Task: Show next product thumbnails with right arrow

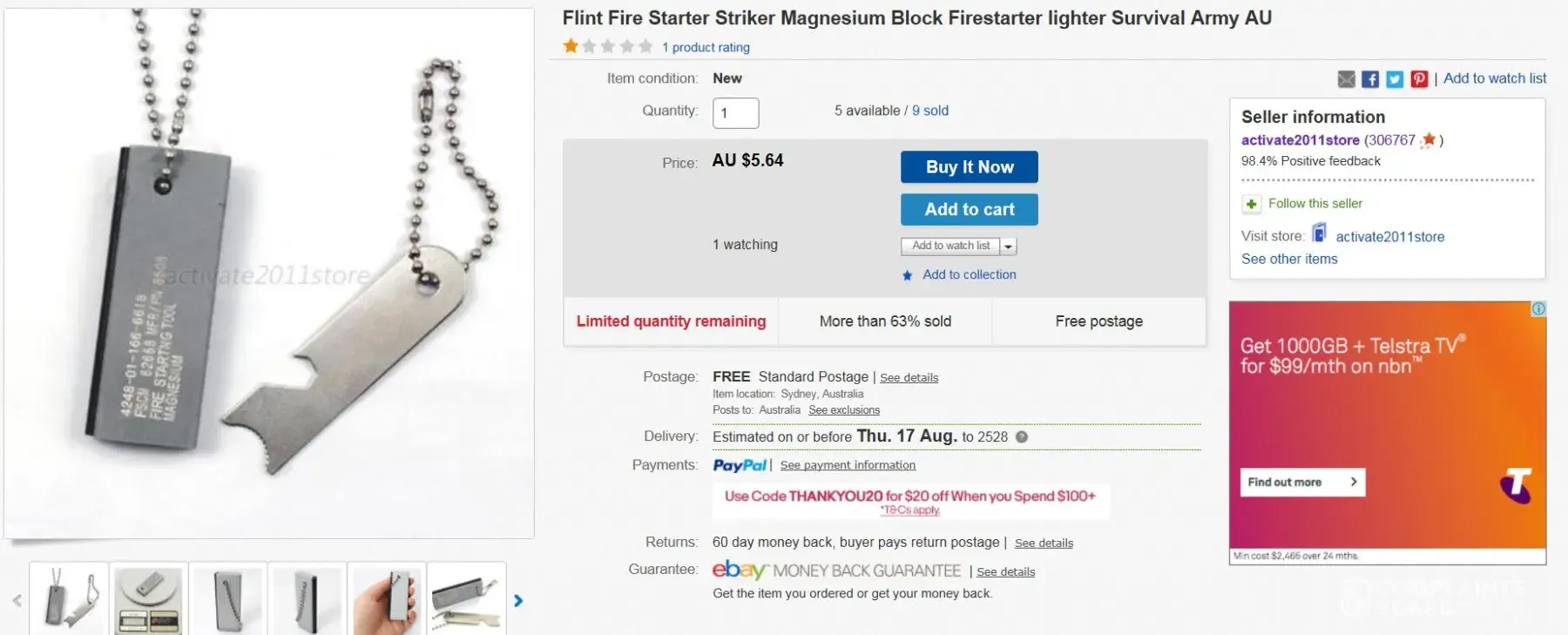Action: click(x=518, y=600)
